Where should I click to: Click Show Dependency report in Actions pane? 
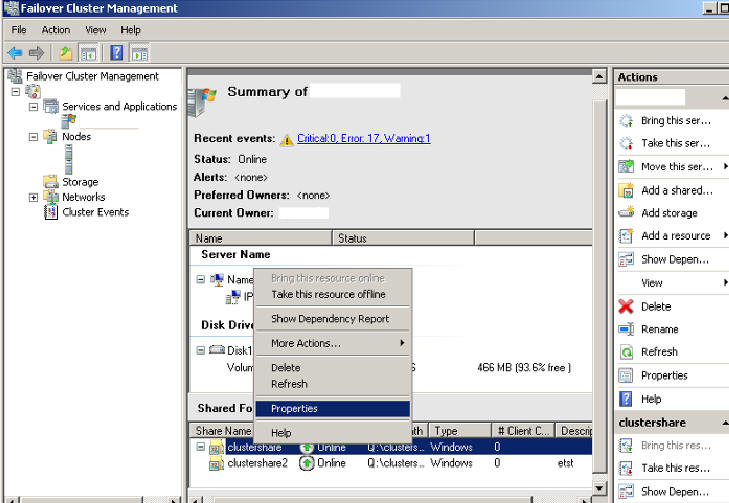click(675, 259)
